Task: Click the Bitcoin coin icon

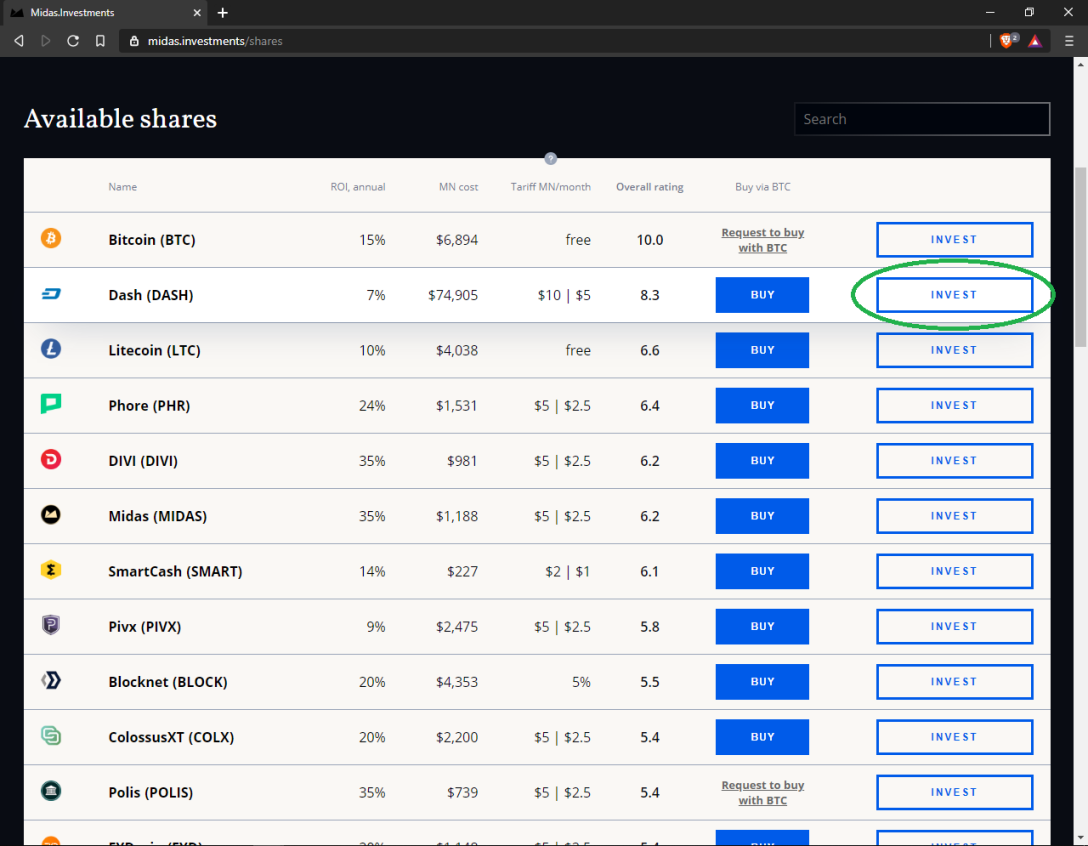Action: click(51, 238)
